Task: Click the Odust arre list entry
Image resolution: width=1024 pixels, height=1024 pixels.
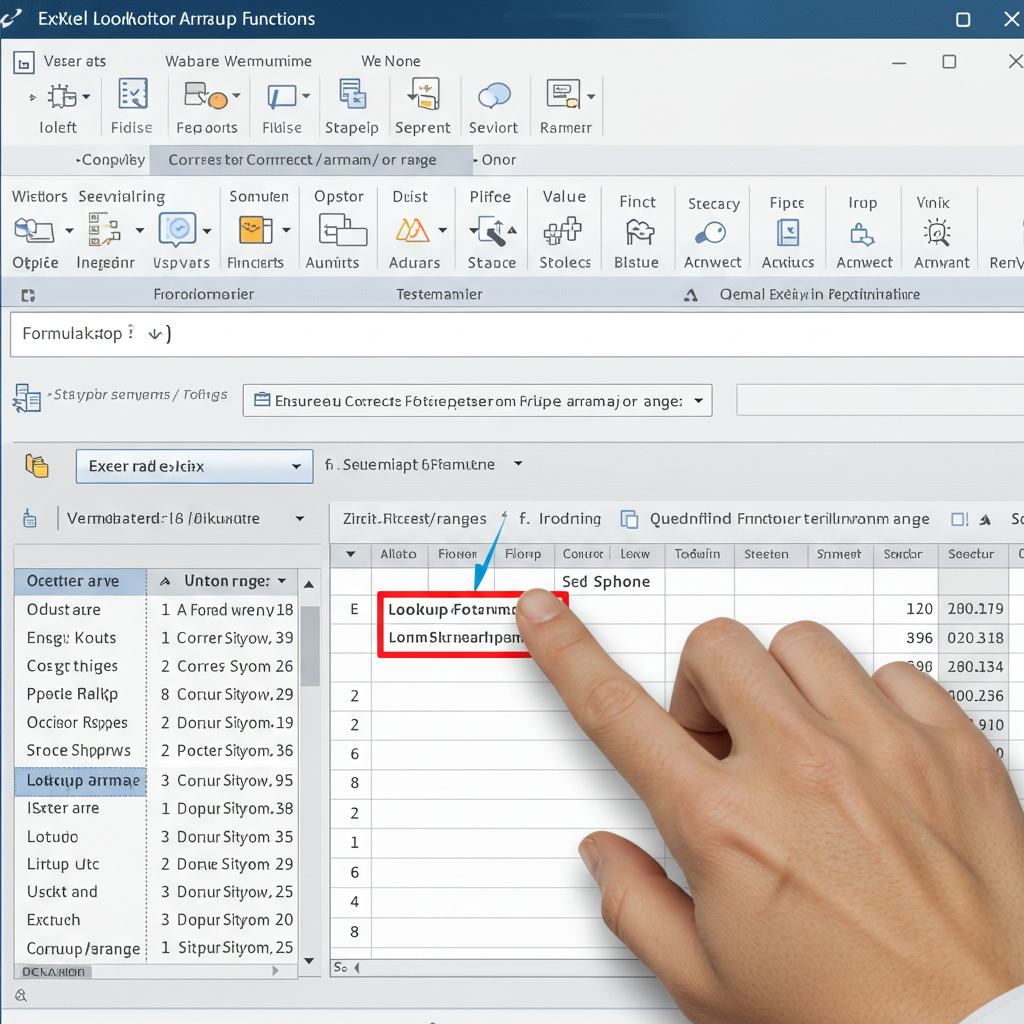Action: pyautogui.click(x=63, y=610)
